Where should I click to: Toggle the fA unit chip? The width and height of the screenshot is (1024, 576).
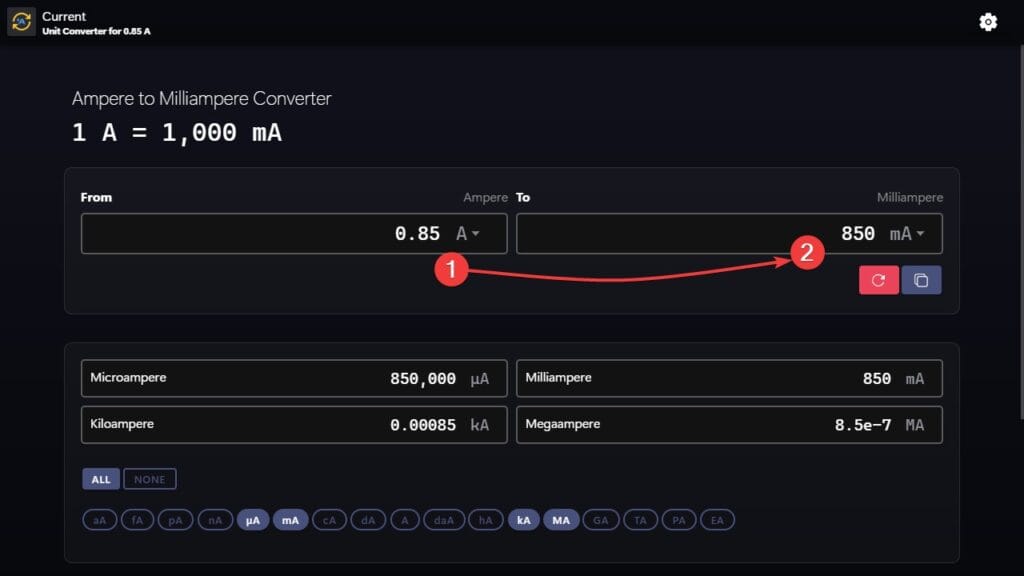(137, 520)
